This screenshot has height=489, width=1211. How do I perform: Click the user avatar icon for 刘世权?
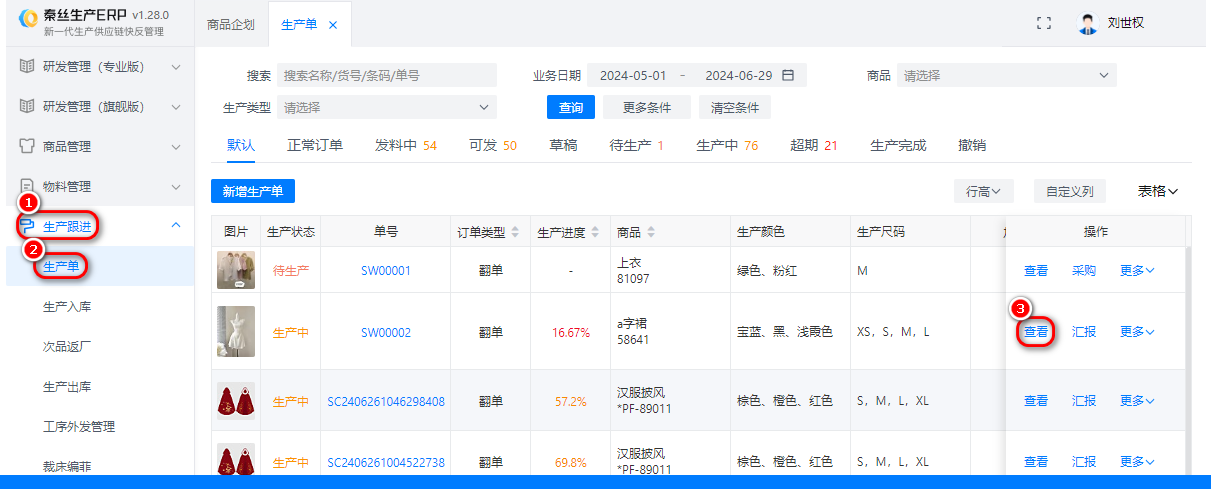[1088, 23]
